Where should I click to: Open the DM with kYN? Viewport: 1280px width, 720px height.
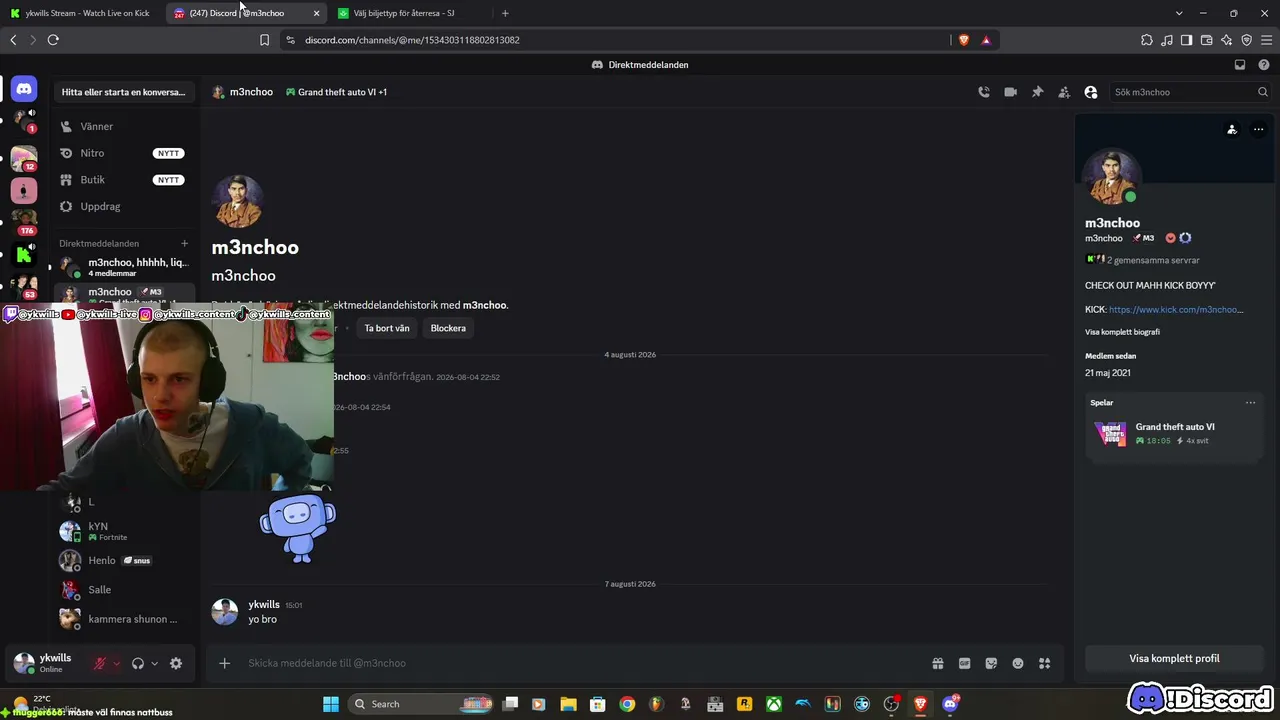tap(124, 531)
